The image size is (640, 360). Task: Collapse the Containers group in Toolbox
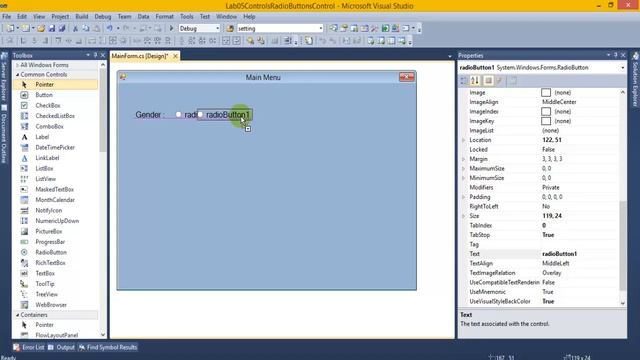[17, 315]
